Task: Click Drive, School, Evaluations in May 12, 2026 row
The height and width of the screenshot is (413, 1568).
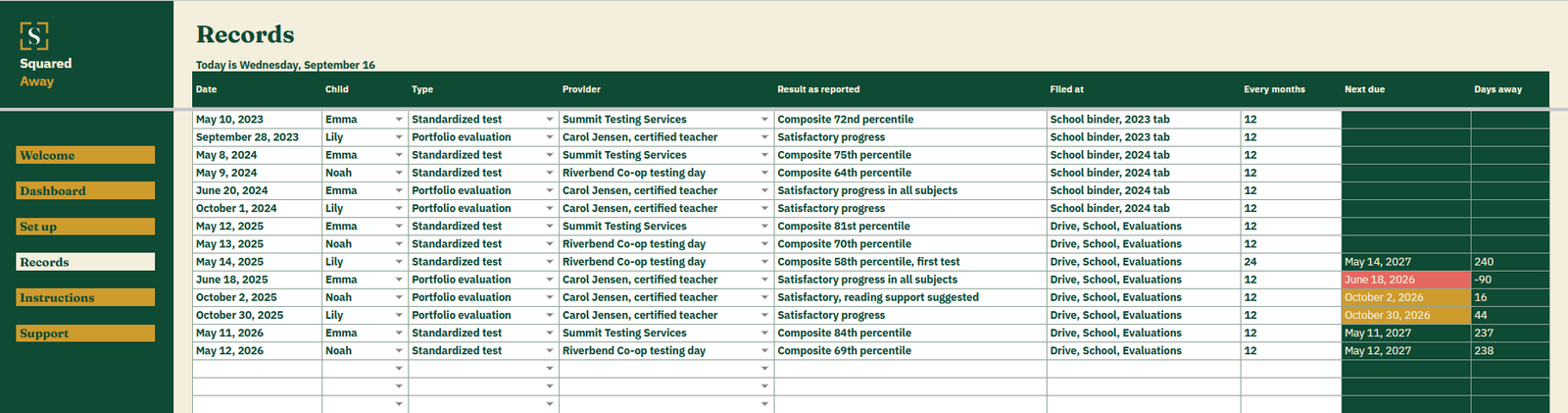Action: [x=1143, y=351]
